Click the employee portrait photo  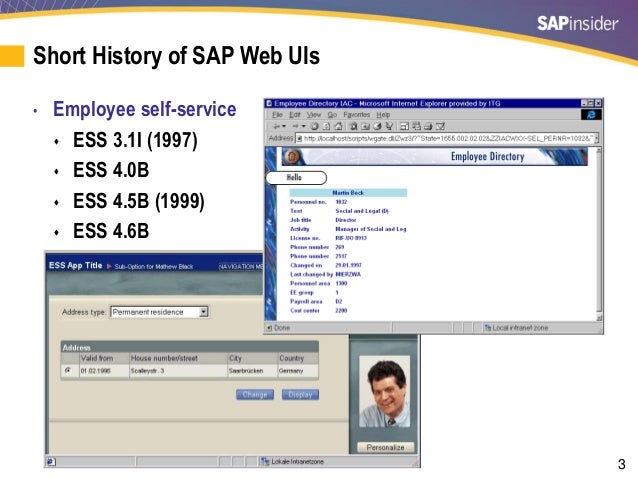tap(385, 392)
